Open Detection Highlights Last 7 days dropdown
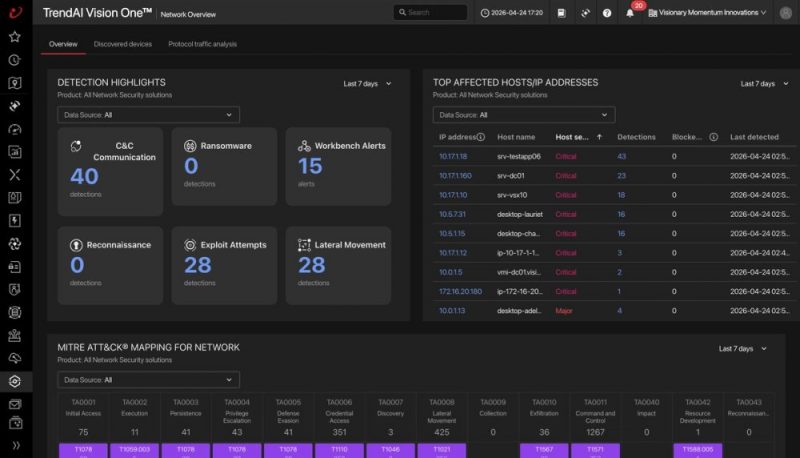Viewport: 800px width, 458px height. pyautogui.click(x=367, y=84)
